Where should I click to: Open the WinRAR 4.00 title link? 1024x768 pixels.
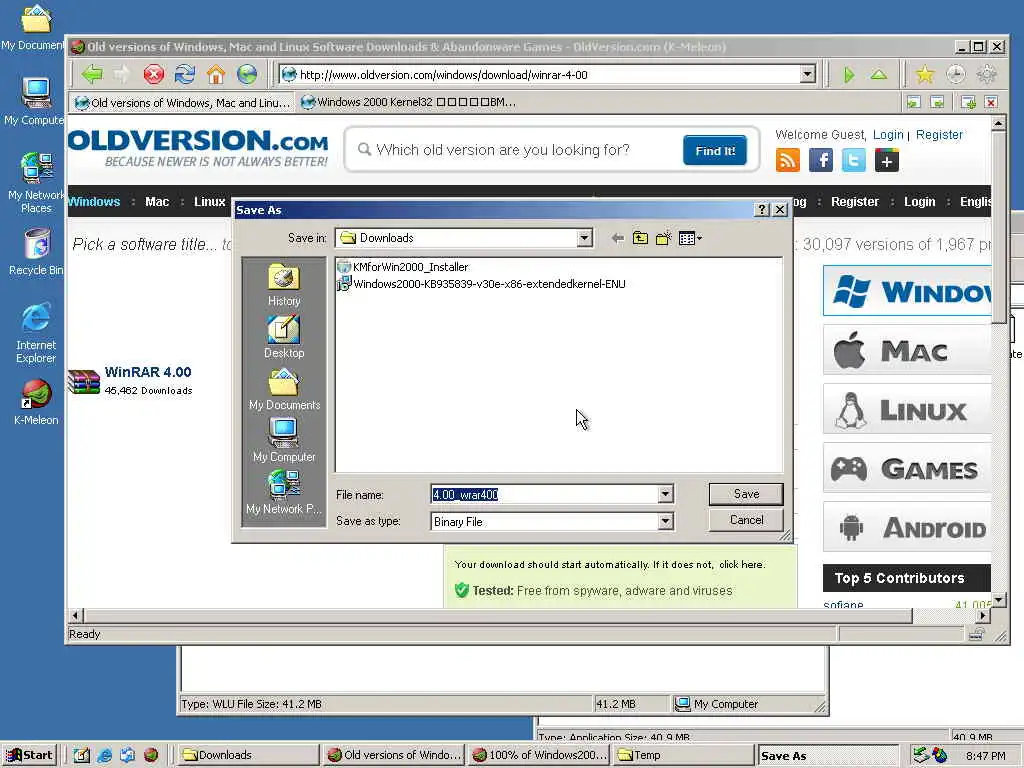148,372
